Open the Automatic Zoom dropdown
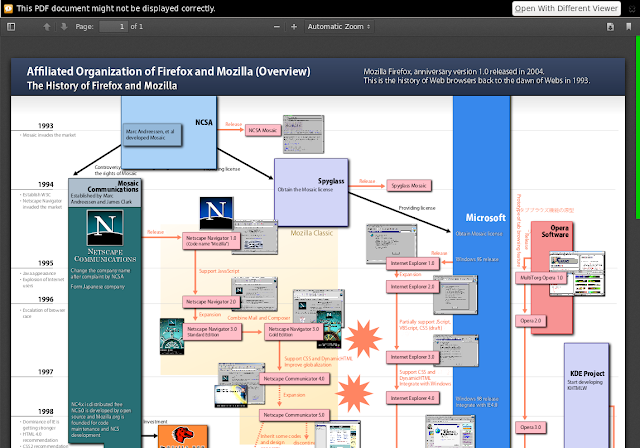The height and width of the screenshot is (448, 640). click(x=339, y=27)
